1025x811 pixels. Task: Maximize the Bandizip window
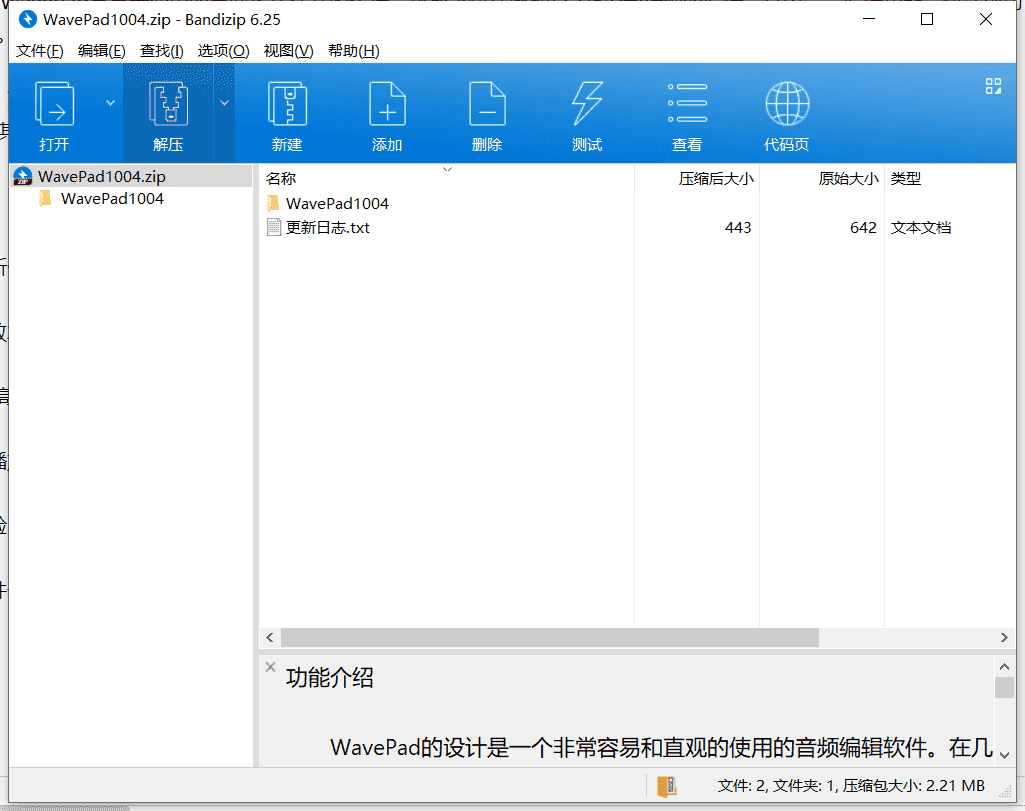click(927, 20)
